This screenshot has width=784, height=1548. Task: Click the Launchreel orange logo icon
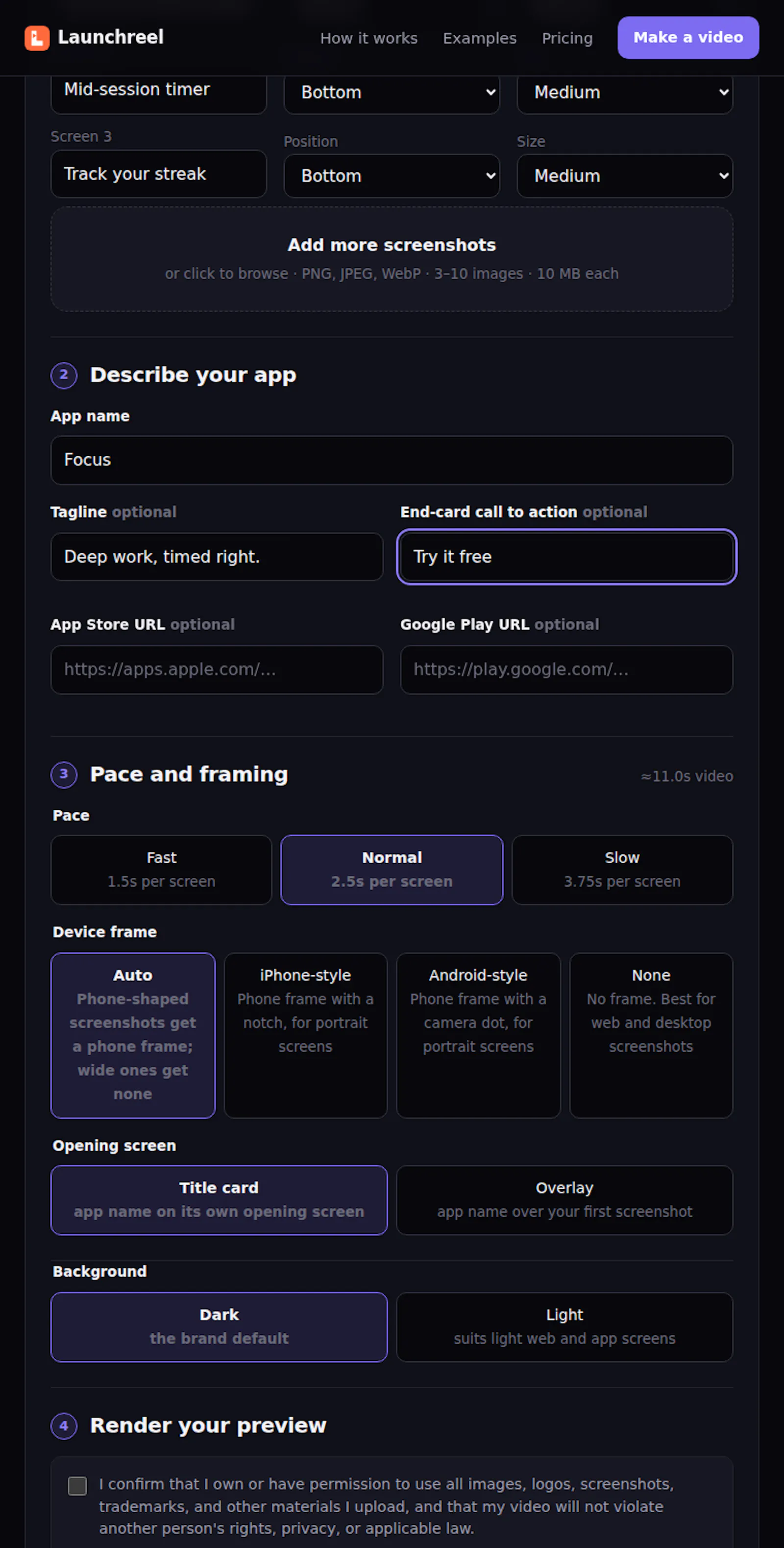coord(37,38)
